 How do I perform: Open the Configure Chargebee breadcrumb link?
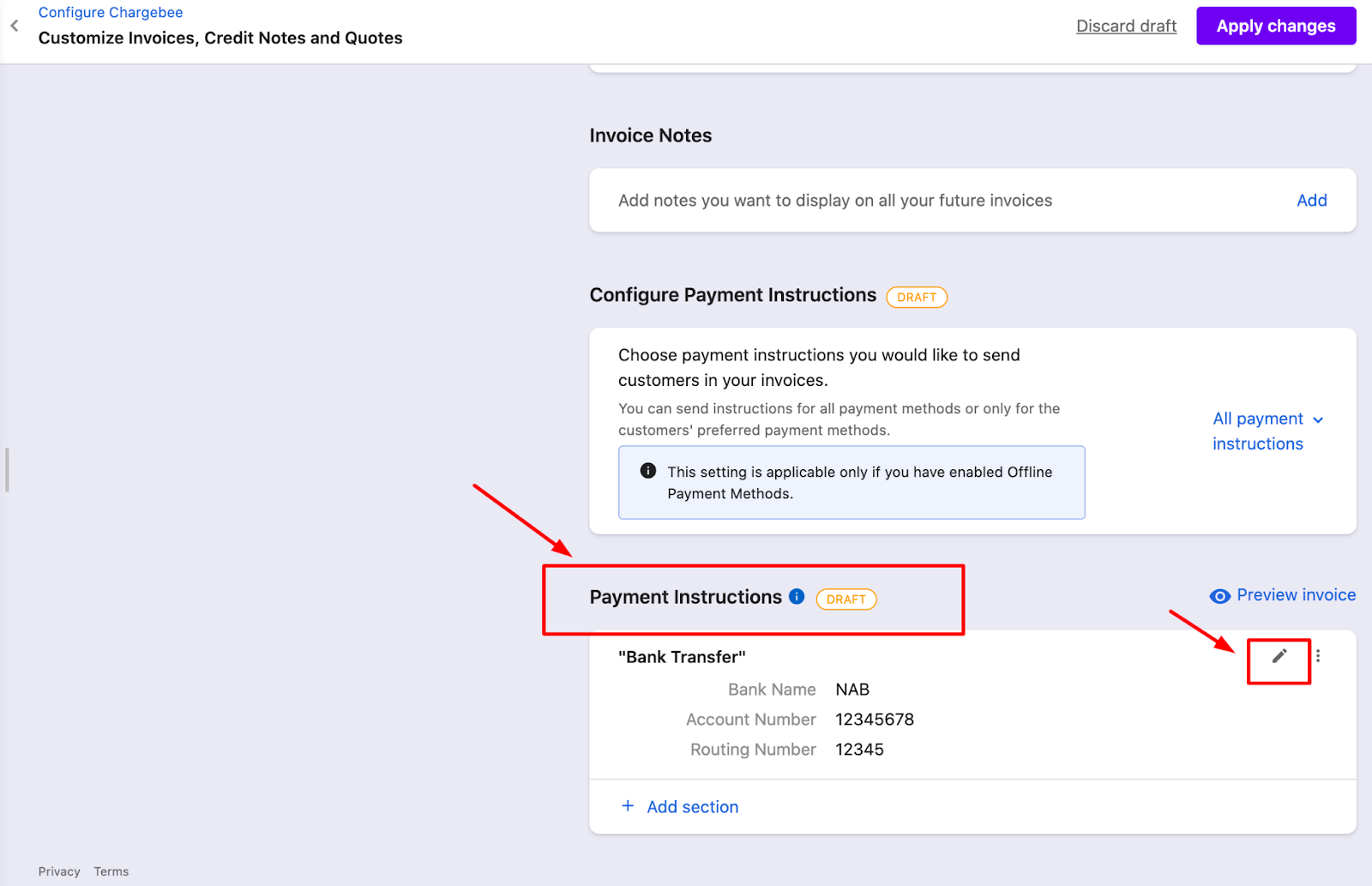[111, 13]
